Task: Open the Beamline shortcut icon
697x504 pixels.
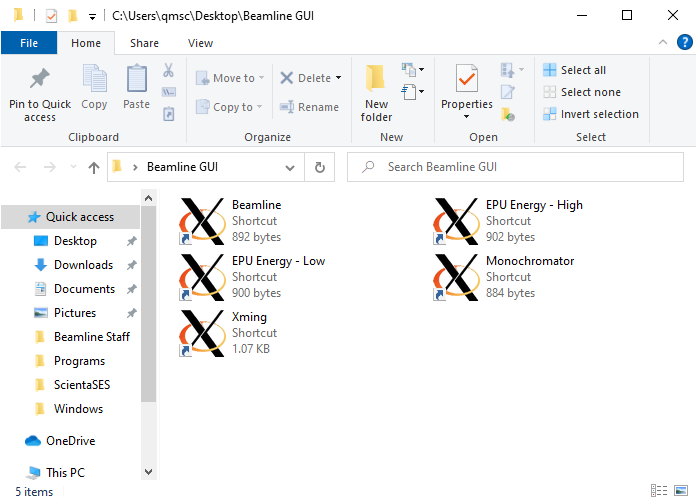Action: [202, 221]
